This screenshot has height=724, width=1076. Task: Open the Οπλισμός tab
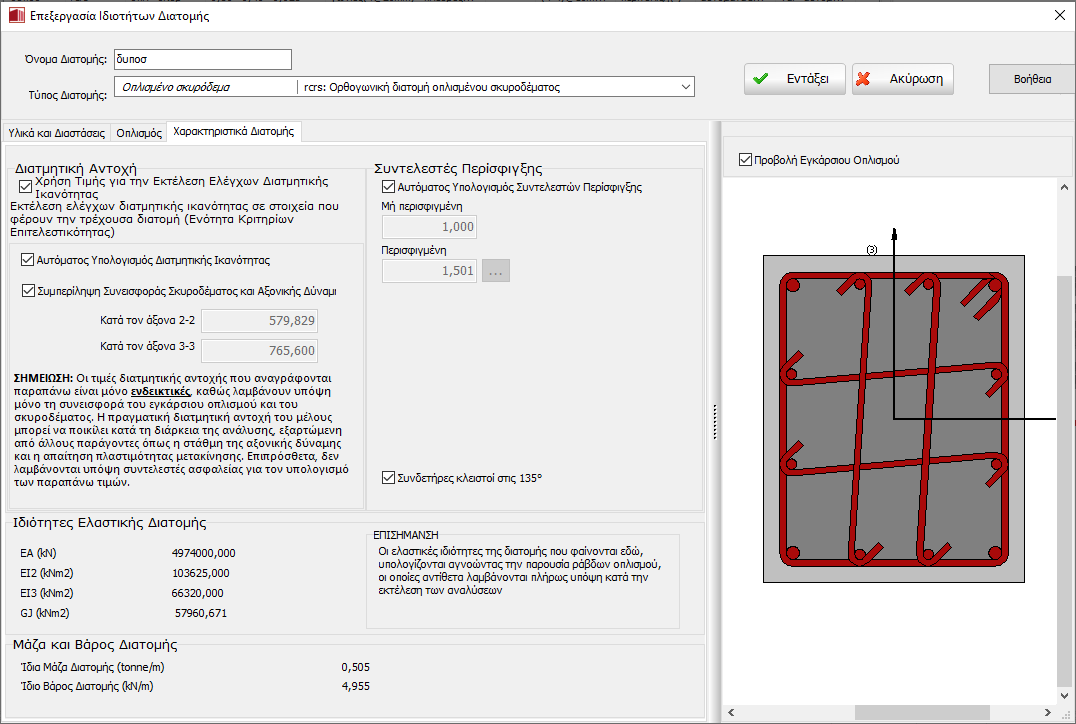[x=139, y=132]
